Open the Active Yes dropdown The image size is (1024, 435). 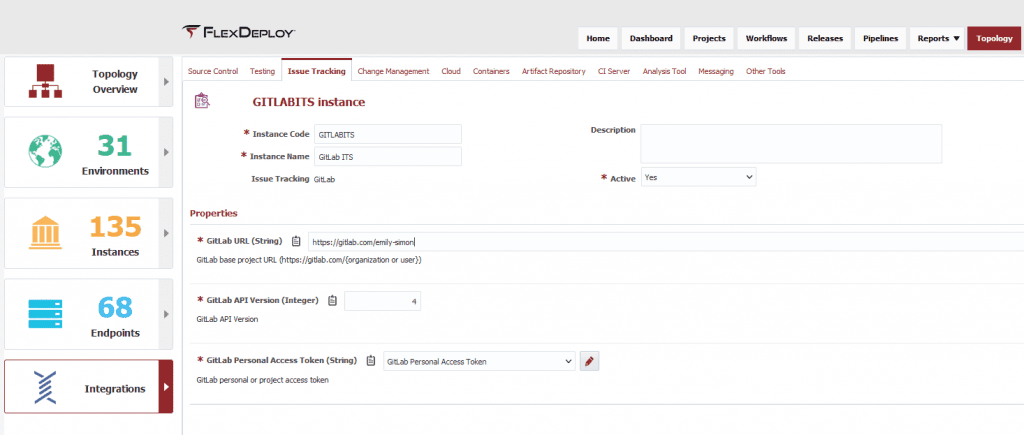click(x=698, y=177)
